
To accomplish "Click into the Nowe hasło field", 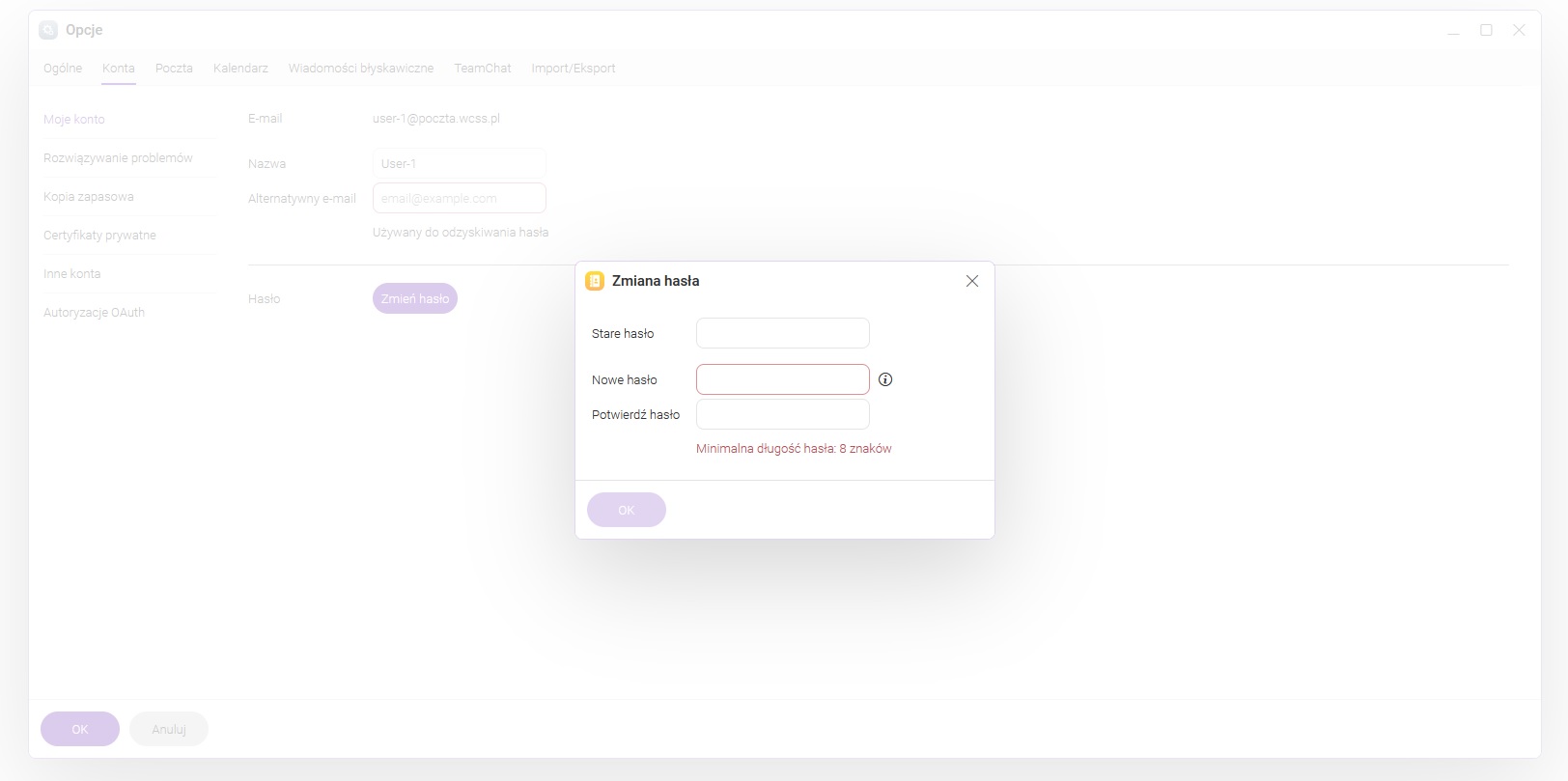I will [x=782, y=379].
